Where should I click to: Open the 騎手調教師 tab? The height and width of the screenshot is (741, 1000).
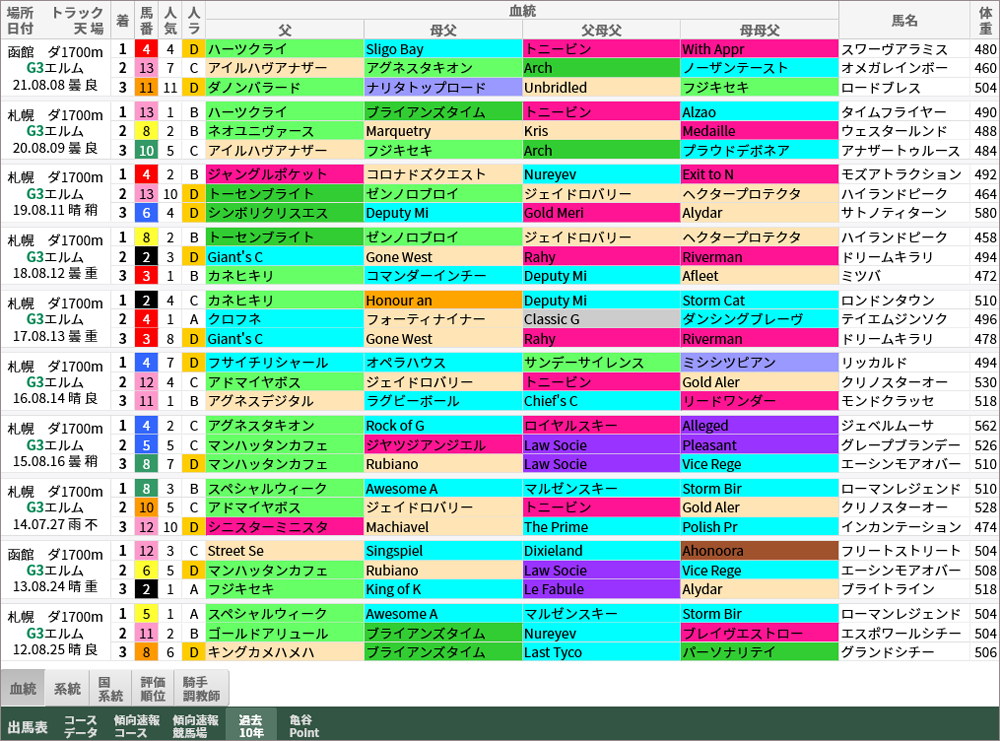point(202,688)
